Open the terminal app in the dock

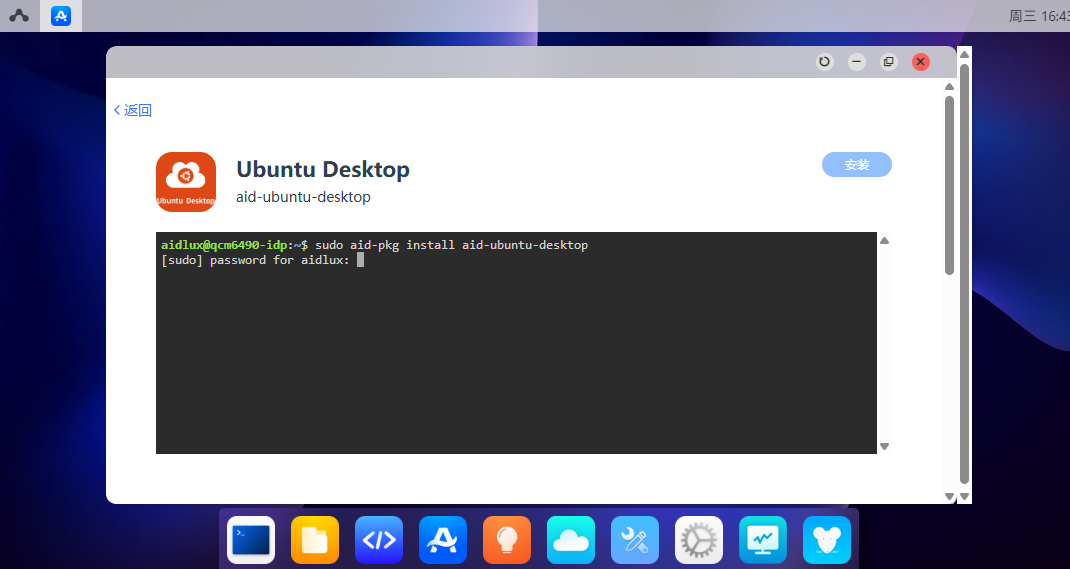pyautogui.click(x=251, y=540)
